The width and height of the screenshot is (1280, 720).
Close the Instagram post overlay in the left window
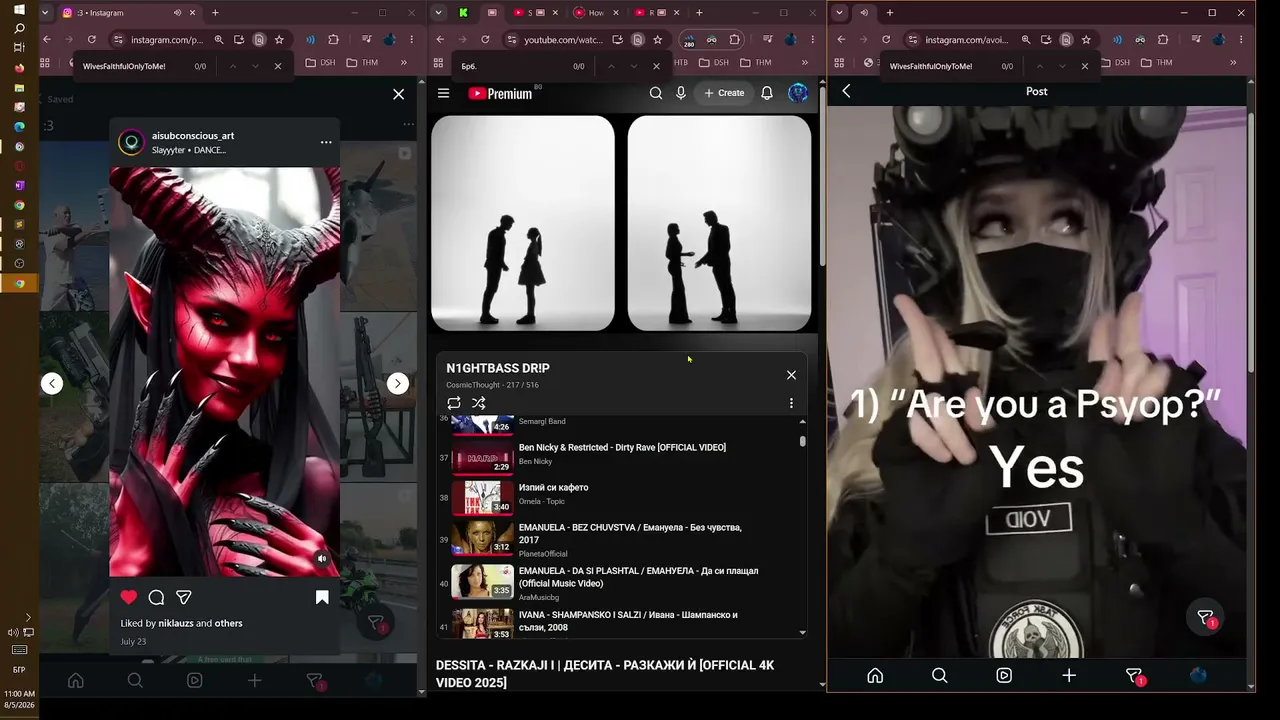[398, 94]
